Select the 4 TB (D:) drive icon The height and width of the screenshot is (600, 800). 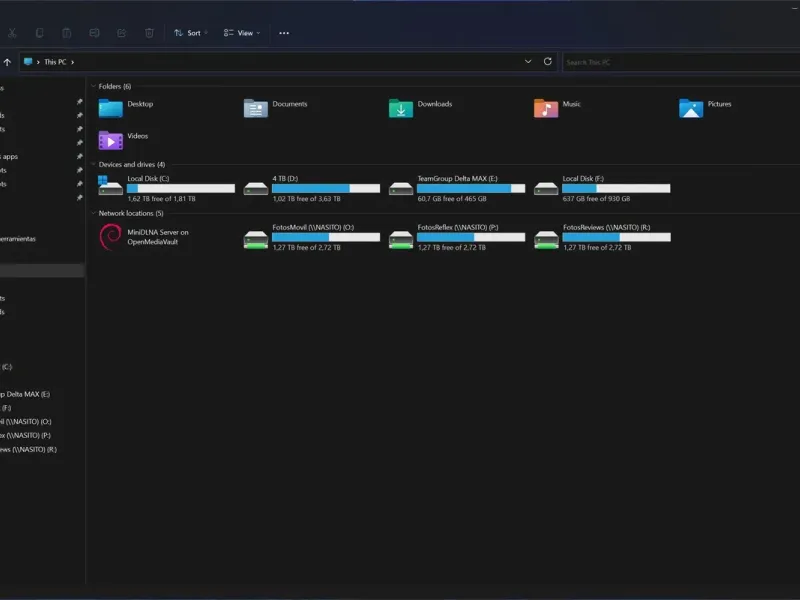click(x=256, y=189)
